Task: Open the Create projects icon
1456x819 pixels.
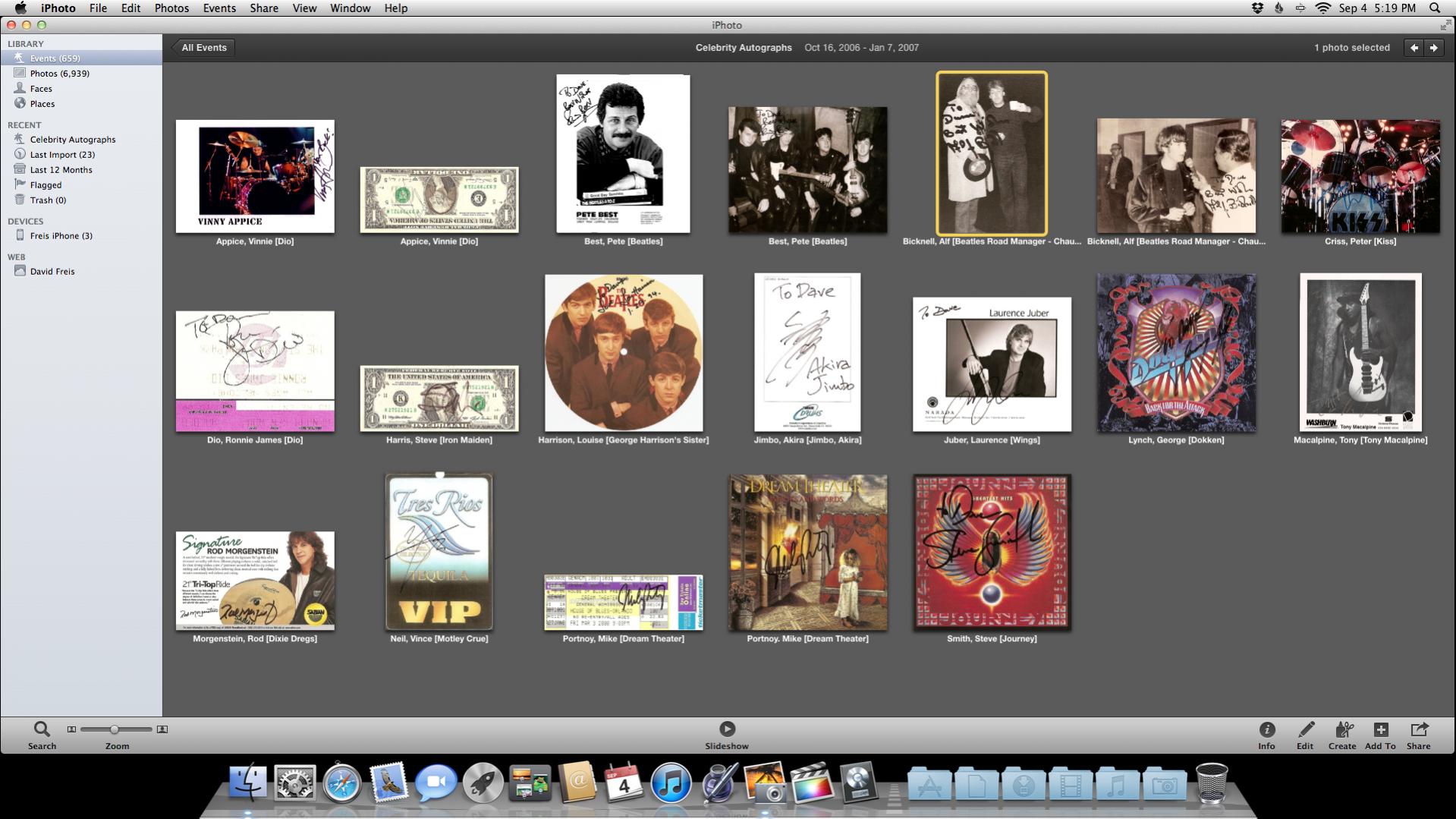Action: [1343, 729]
